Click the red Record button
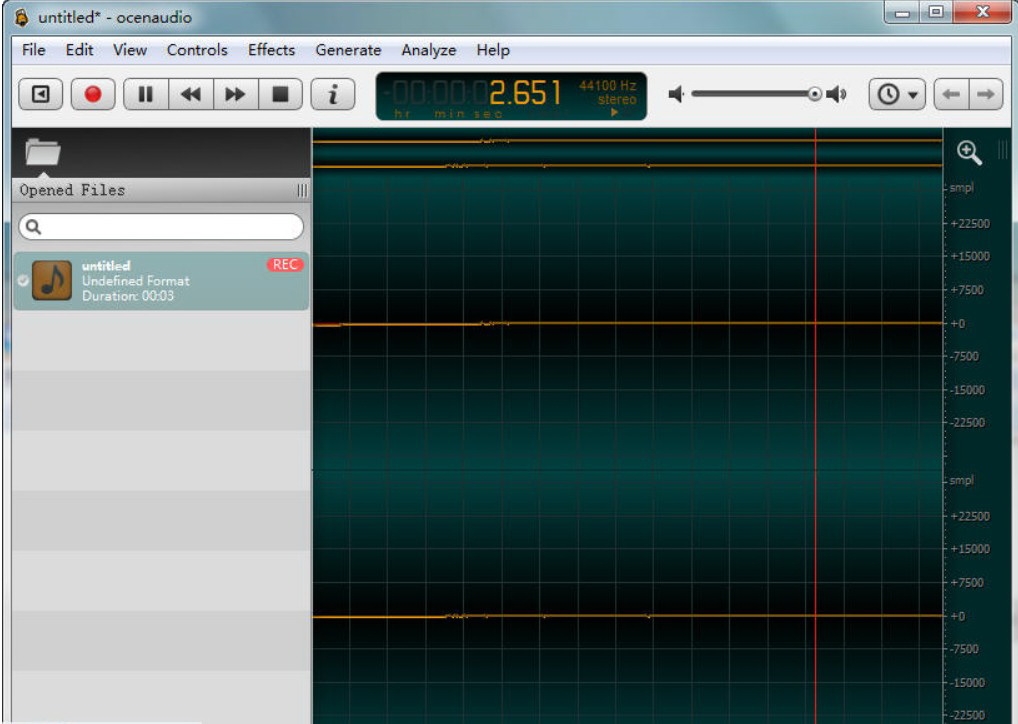The image size is (1018, 724). 93,94
